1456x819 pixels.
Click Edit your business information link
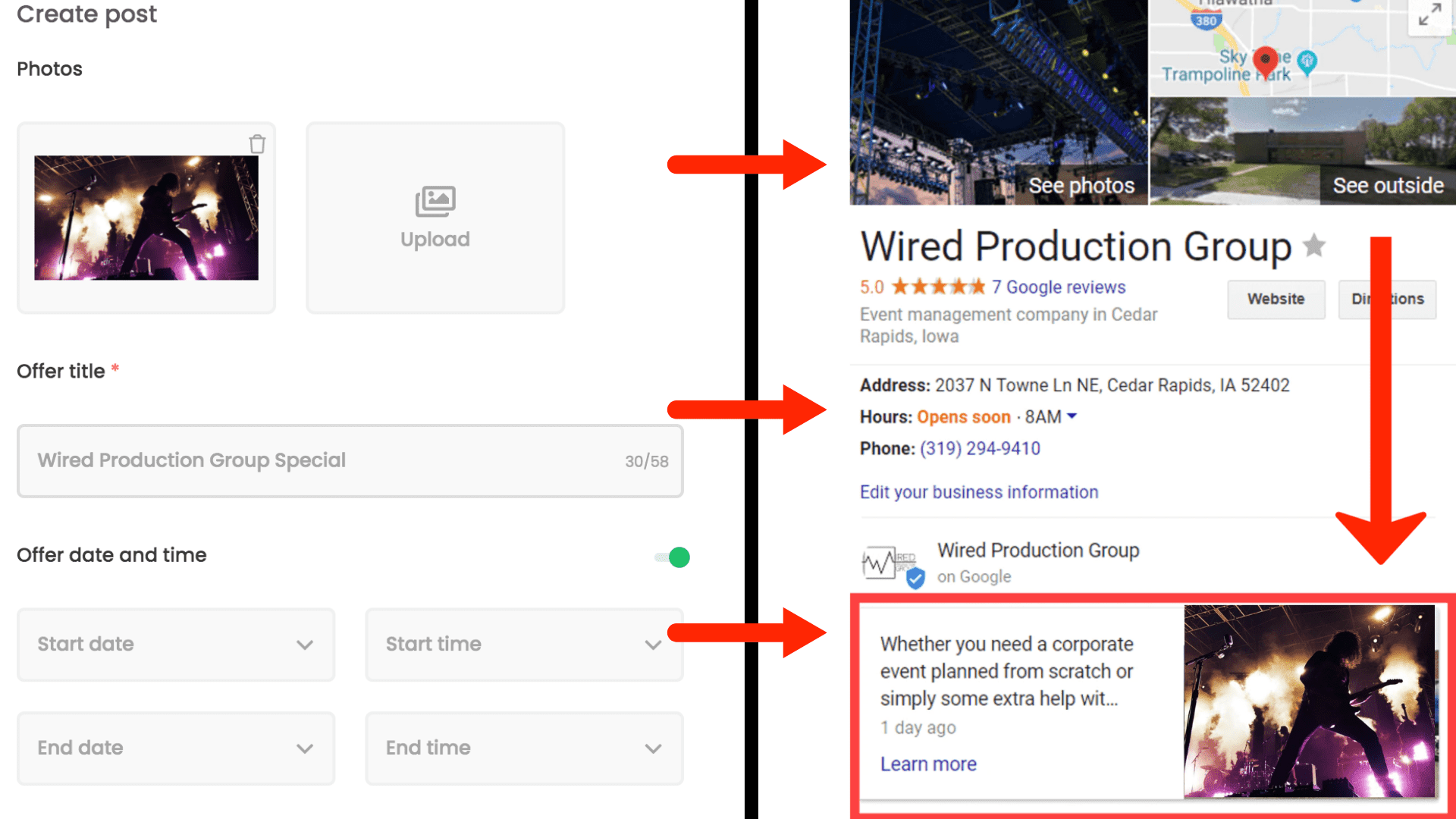[x=978, y=492]
